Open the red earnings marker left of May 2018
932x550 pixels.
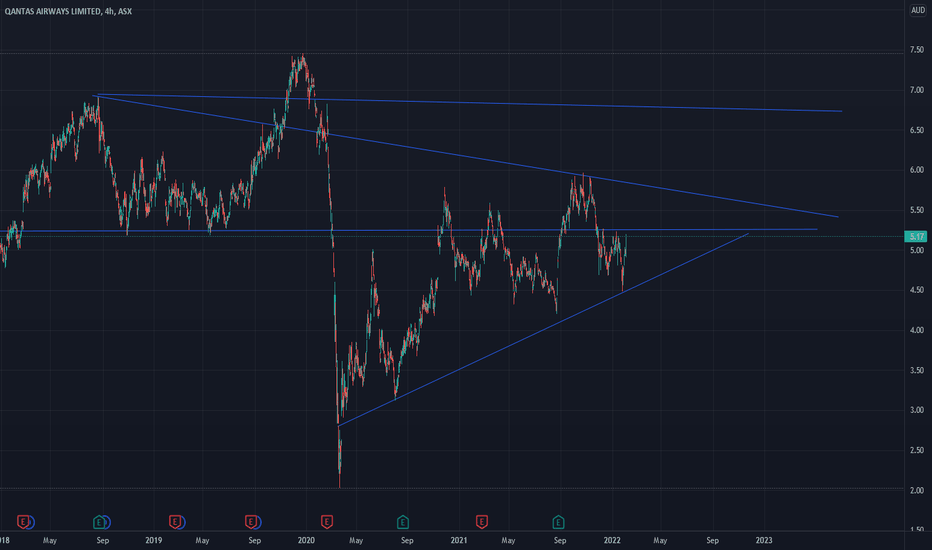[x=23, y=522]
